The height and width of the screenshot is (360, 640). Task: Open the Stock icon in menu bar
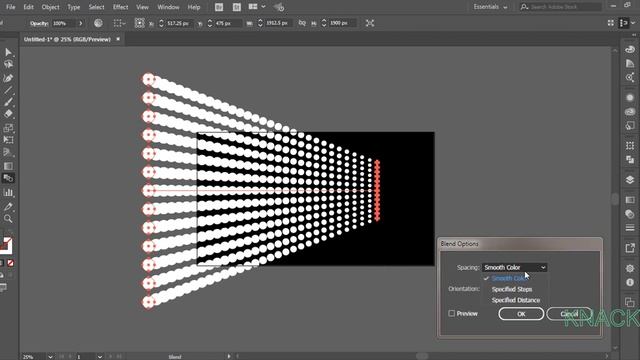[236, 7]
